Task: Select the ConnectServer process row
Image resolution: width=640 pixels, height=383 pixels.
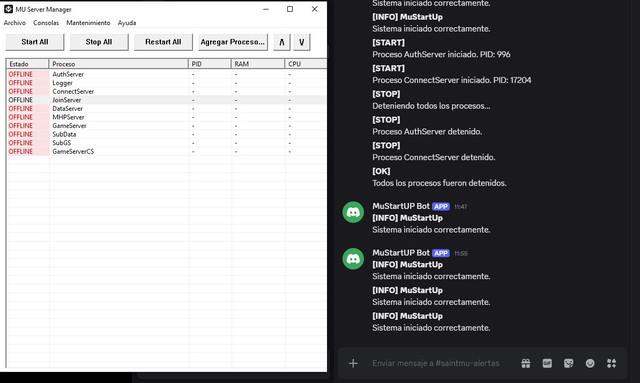Action: [167, 91]
